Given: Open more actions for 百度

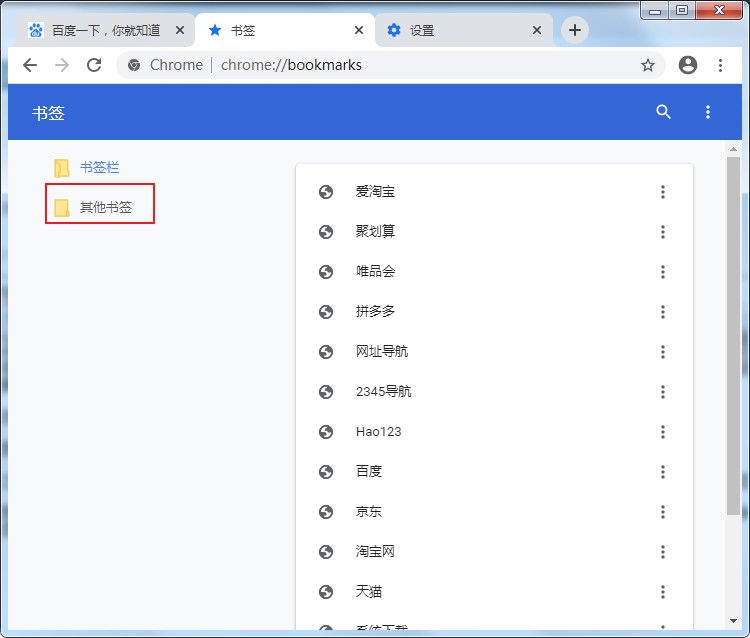Looking at the screenshot, I should coord(663,472).
